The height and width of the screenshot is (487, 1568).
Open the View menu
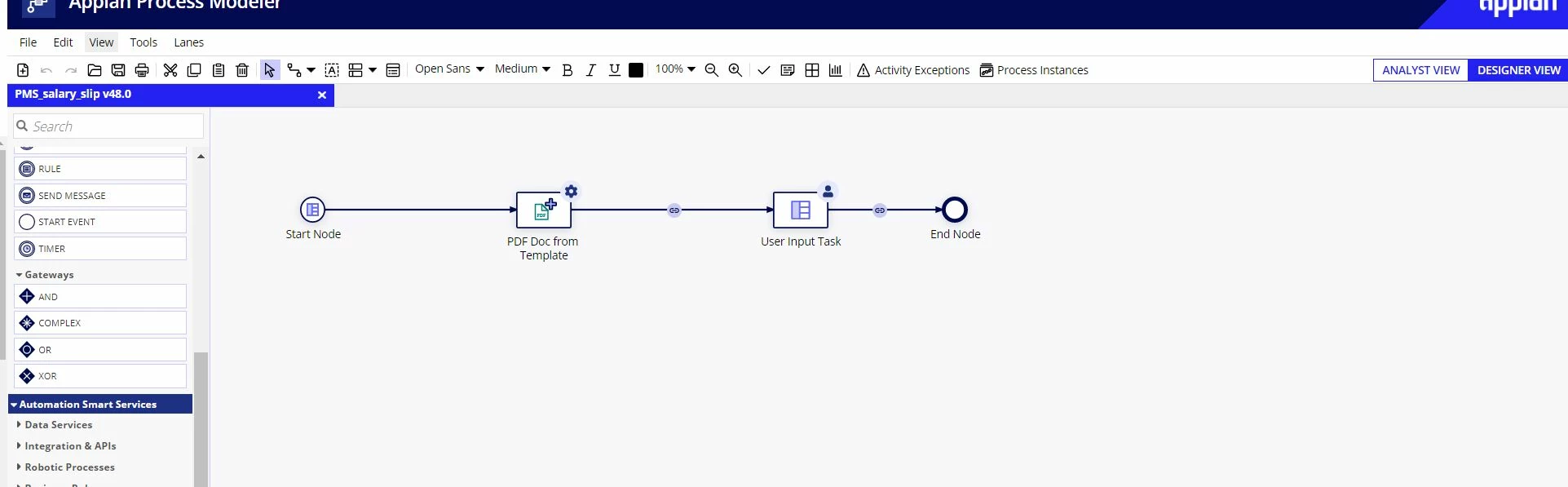[101, 42]
